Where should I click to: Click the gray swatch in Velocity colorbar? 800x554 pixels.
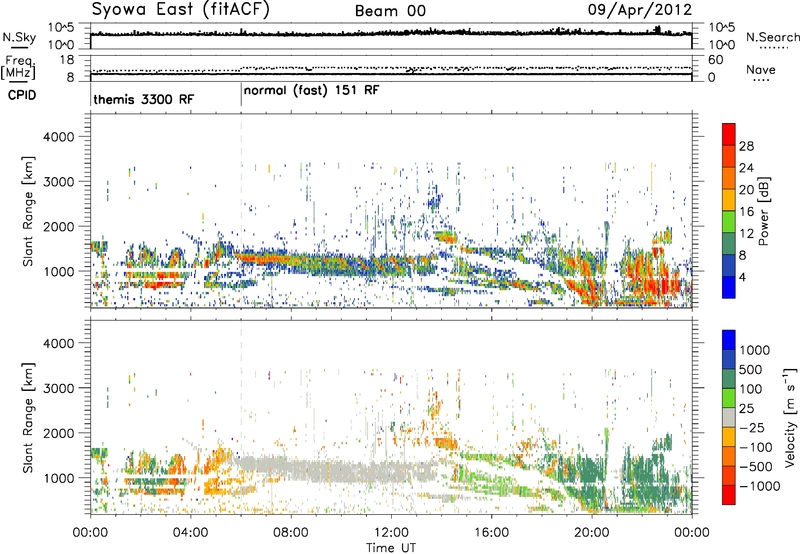[x=729, y=418]
